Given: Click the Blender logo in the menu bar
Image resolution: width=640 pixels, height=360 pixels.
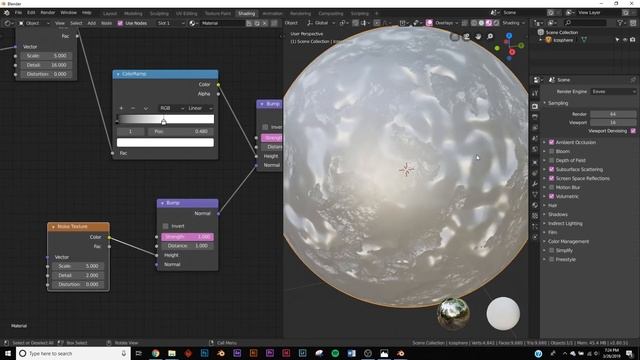Looking at the screenshot, I should click(7, 13).
